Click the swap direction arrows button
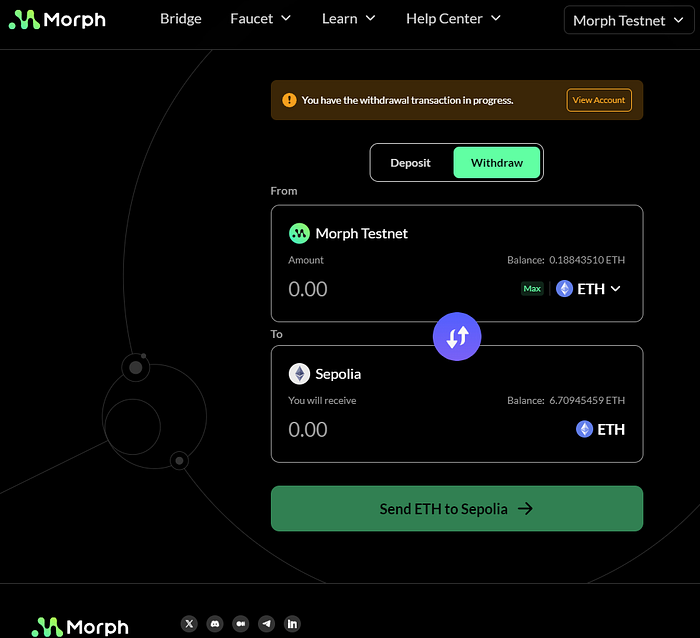This screenshot has height=638, width=700. [x=457, y=336]
